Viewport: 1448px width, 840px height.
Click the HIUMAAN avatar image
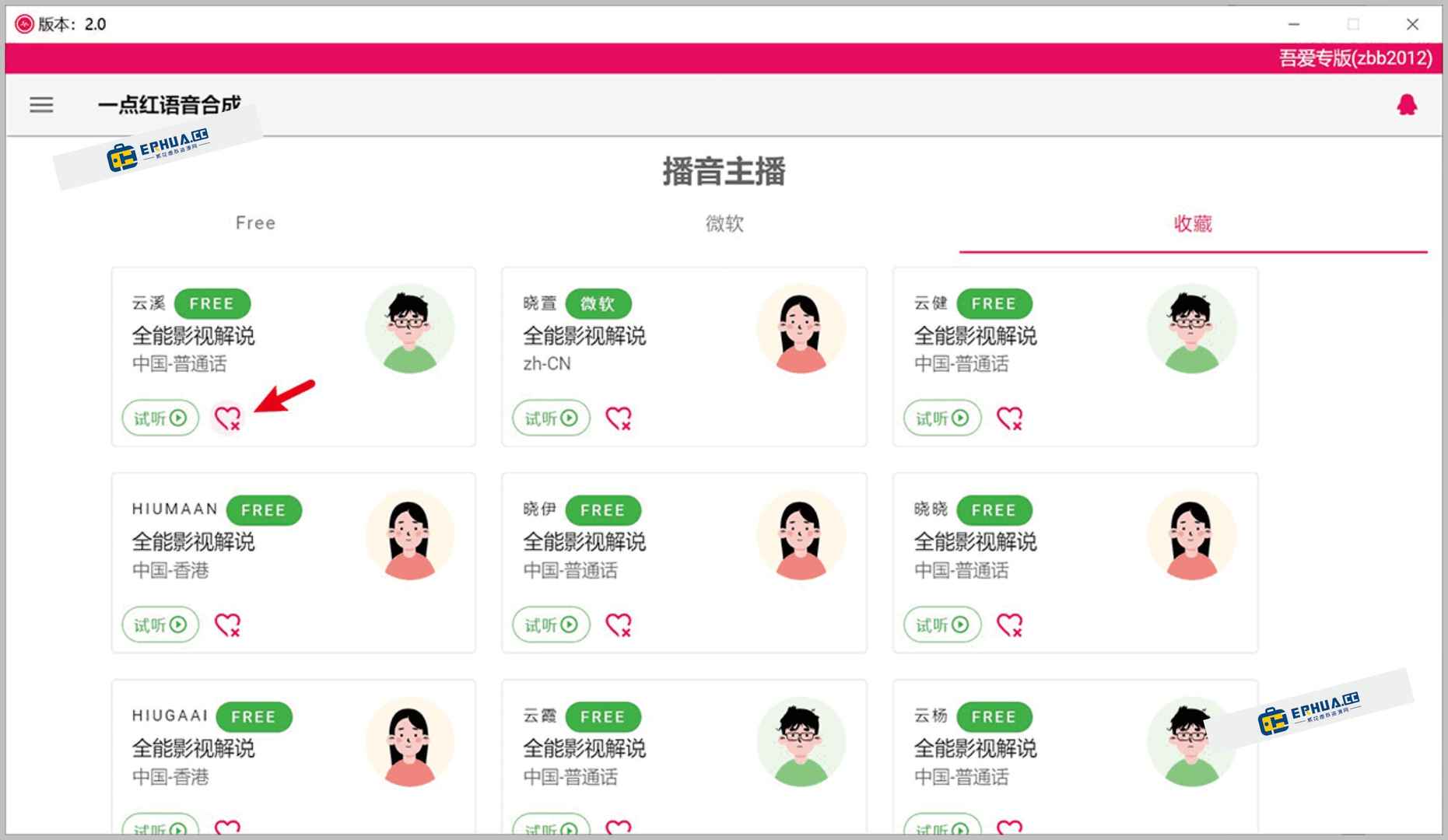point(410,535)
